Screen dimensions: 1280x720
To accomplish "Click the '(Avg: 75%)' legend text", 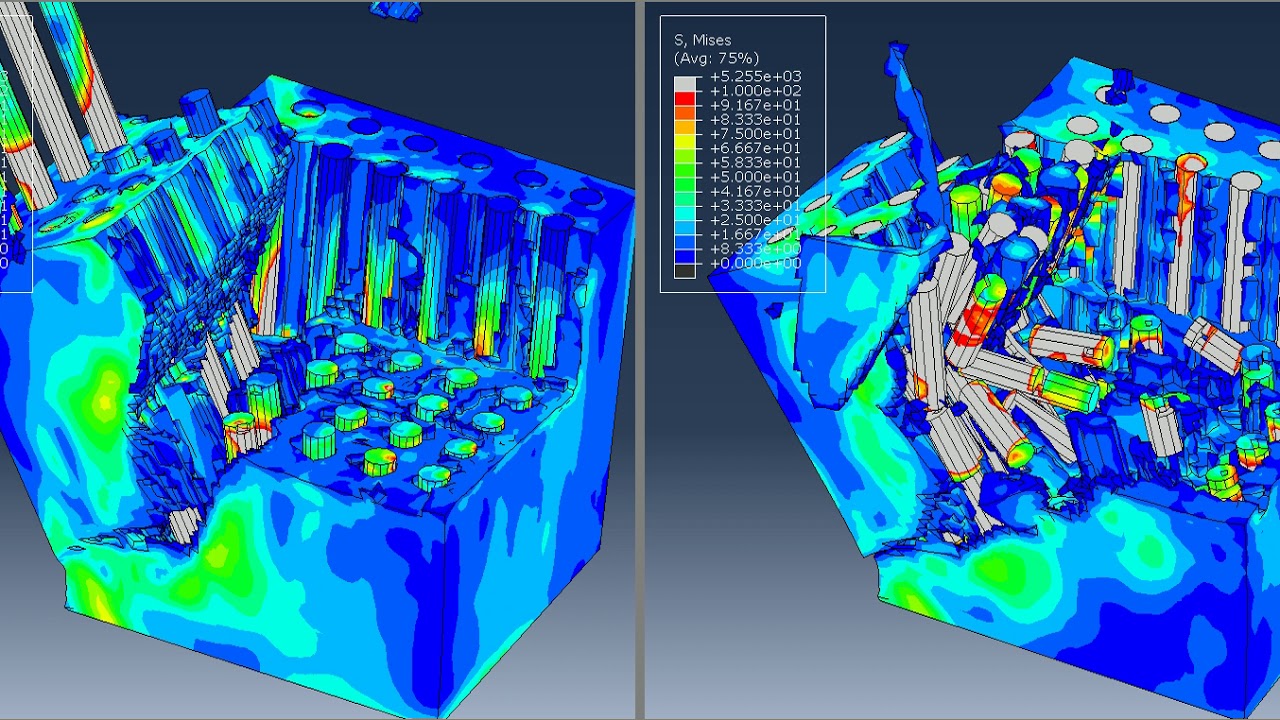I will [716, 58].
